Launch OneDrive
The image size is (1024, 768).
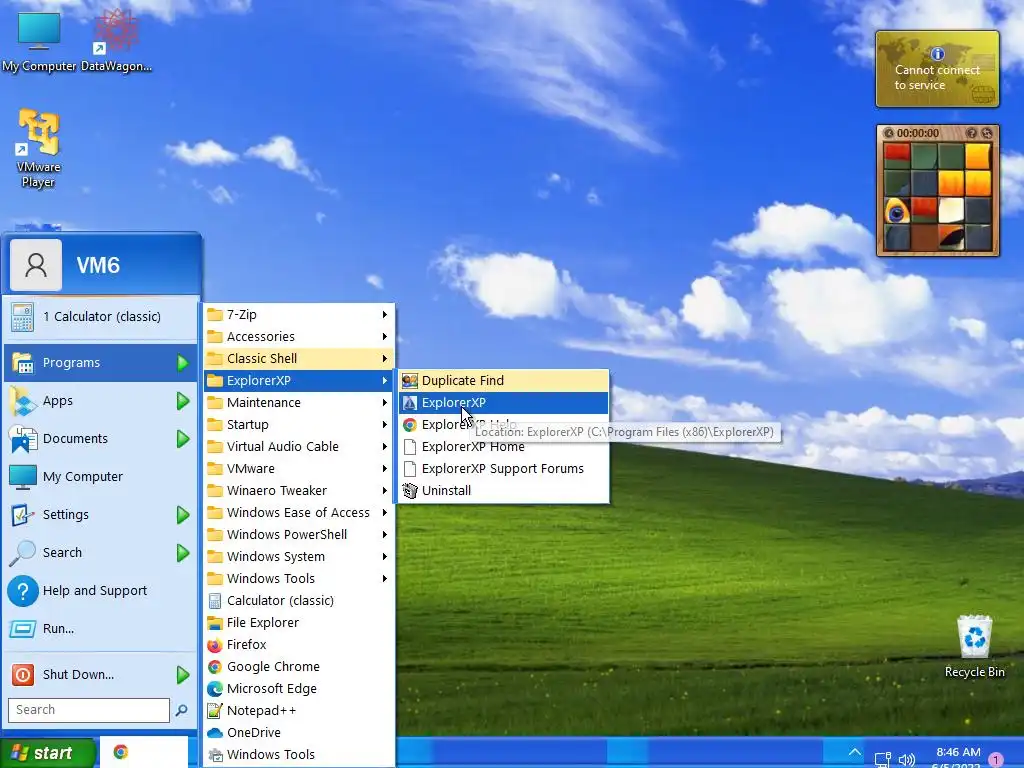300,732
